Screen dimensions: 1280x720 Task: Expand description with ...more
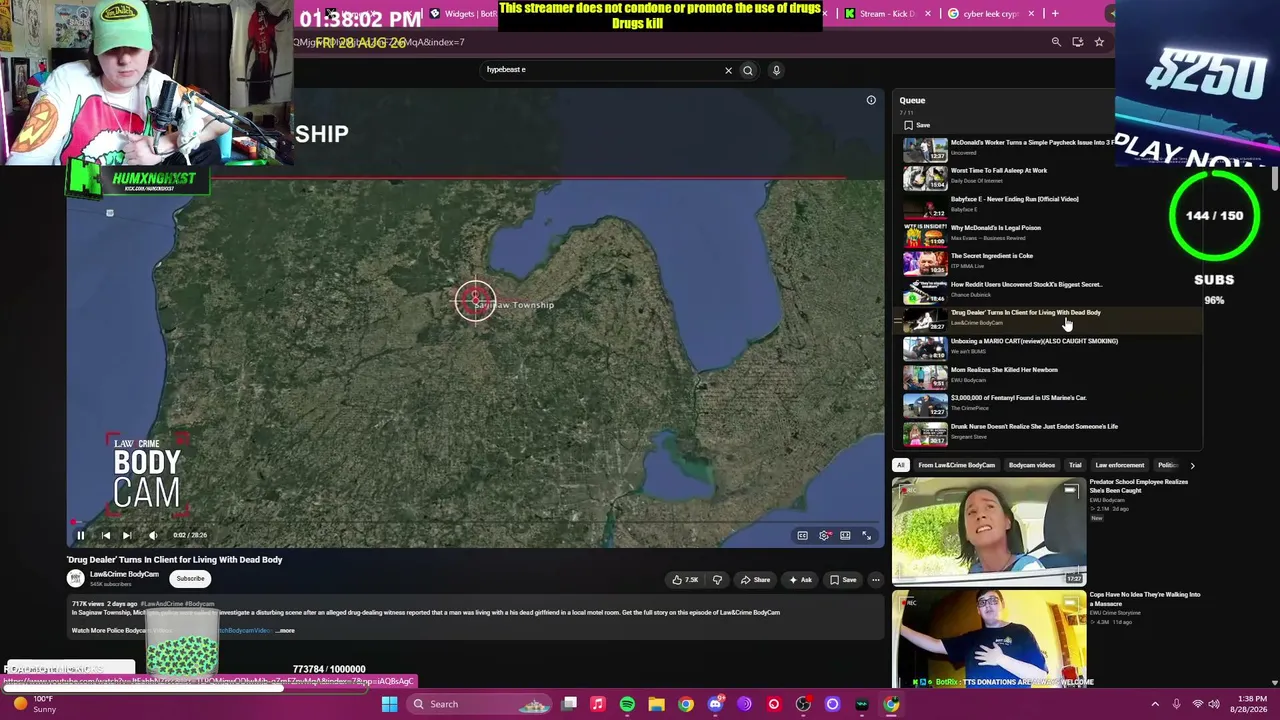(x=285, y=631)
